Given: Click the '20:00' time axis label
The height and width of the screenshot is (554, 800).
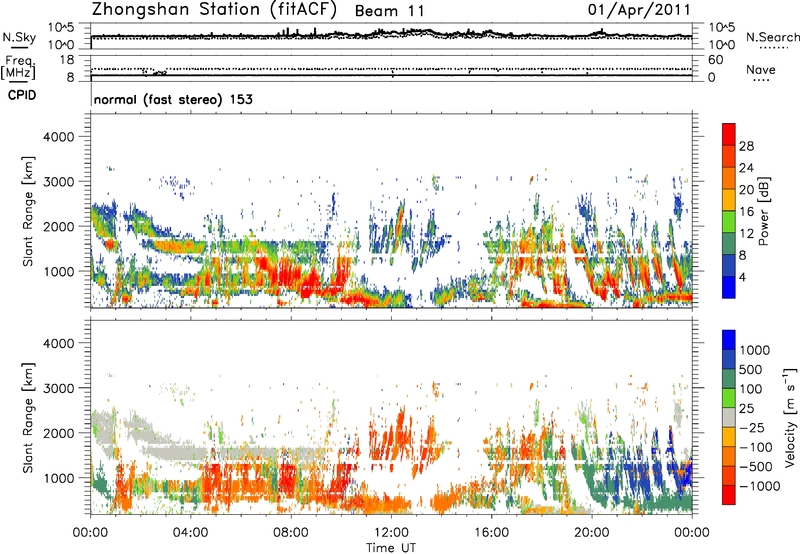Looking at the screenshot, I should (591, 533).
